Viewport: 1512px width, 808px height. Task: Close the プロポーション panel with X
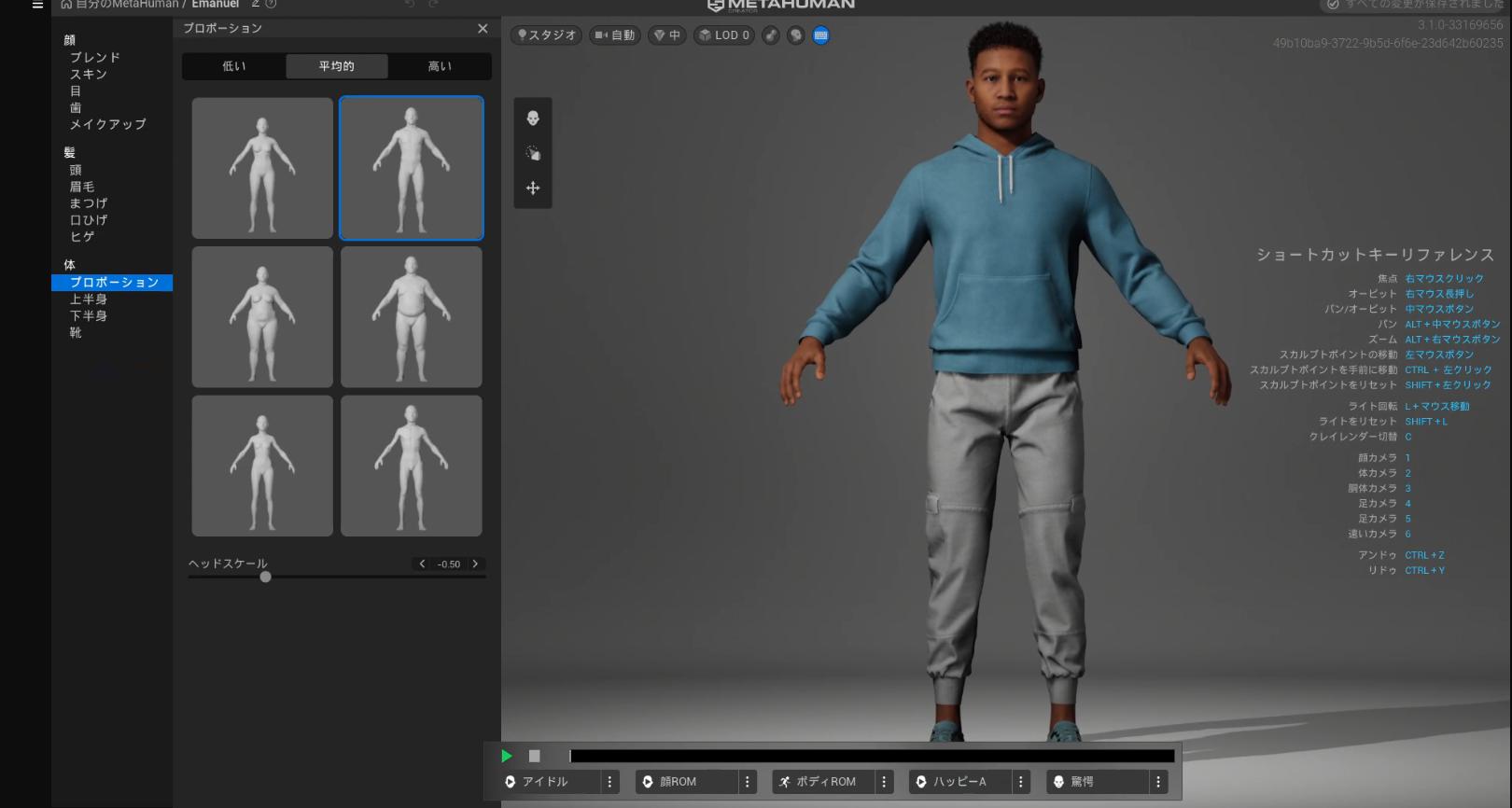click(483, 28)
